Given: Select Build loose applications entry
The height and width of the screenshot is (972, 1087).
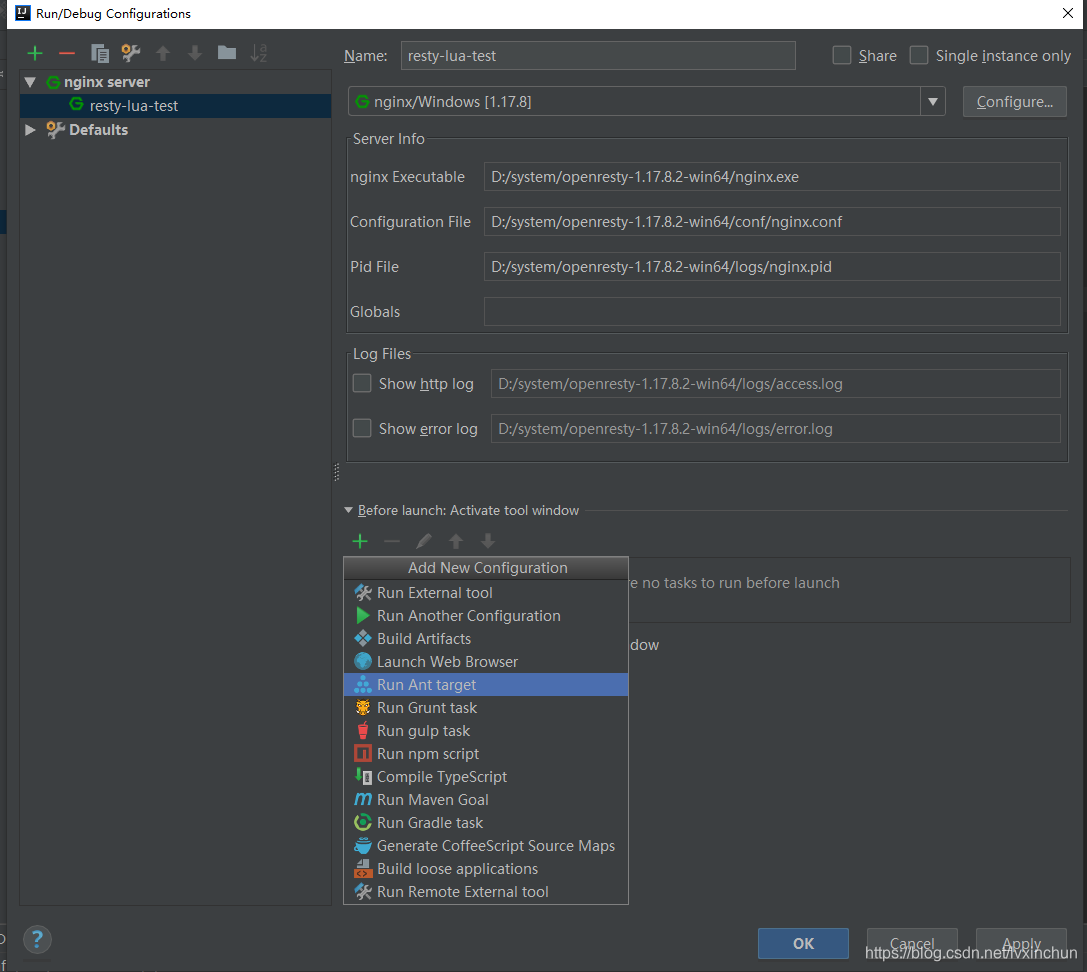Looking at the screenshot, I should 486,868.
